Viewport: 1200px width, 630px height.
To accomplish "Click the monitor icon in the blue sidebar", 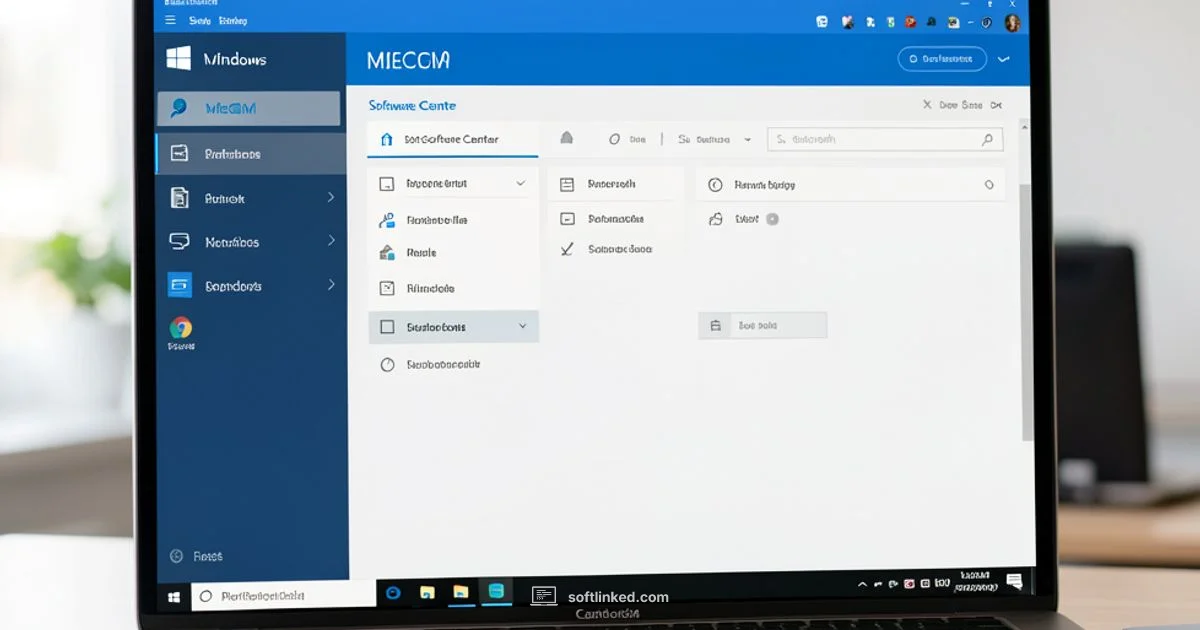I will tap(180, 242).
